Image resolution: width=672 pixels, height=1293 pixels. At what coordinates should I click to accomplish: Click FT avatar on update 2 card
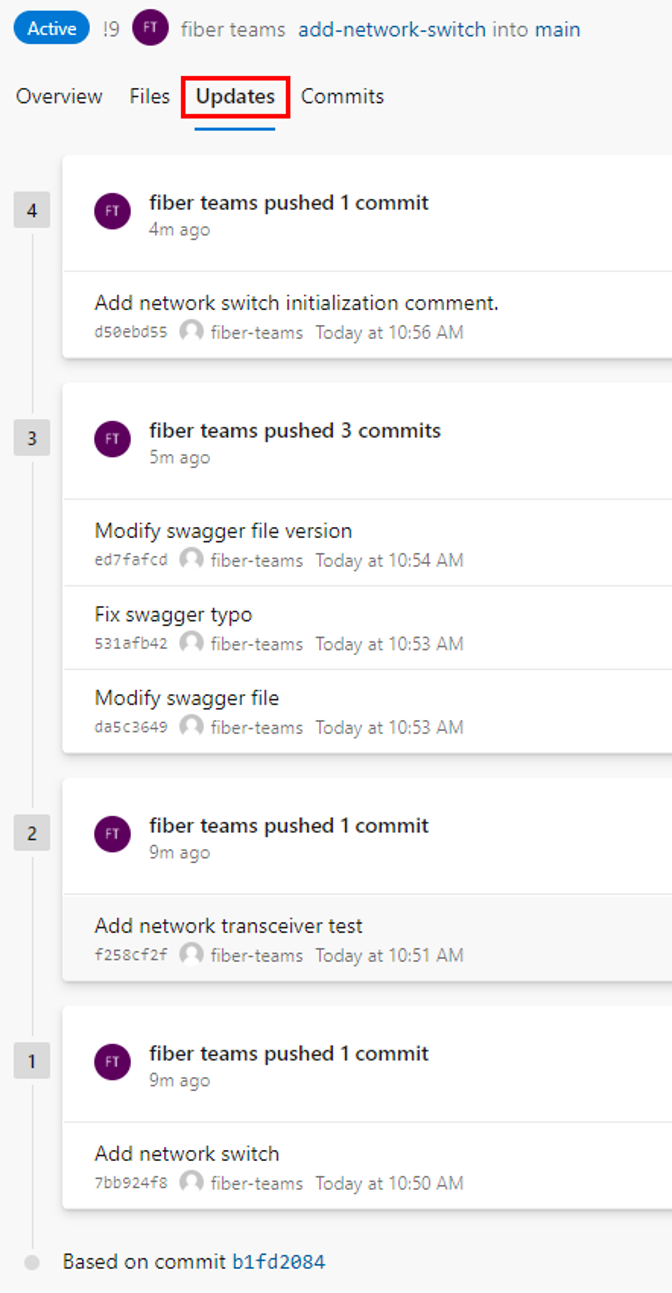pyautogui.click(x=112, y=834)
